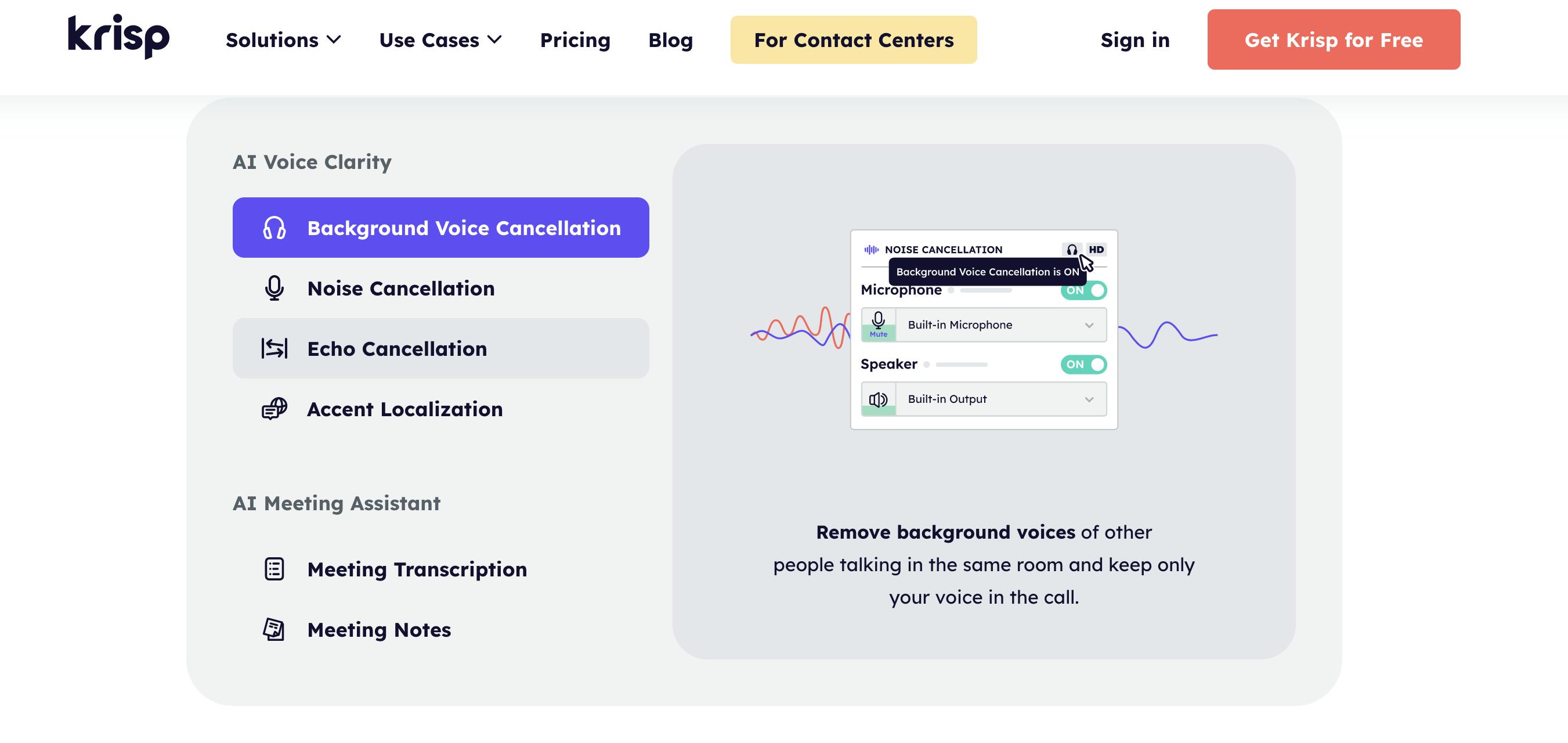Click the headphones icon beside Background Voice Cancellation
The image size is (1568, 743).
274,228
